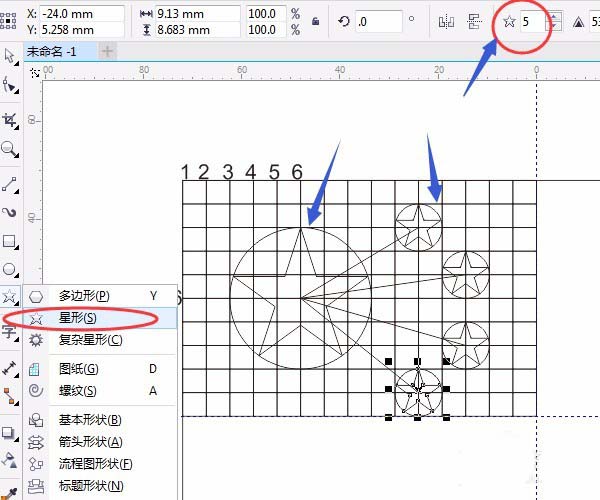Viewport: 600px width, 500px height.
Task: Toggle the lock ratio padlock
Action: click(315, 21)
